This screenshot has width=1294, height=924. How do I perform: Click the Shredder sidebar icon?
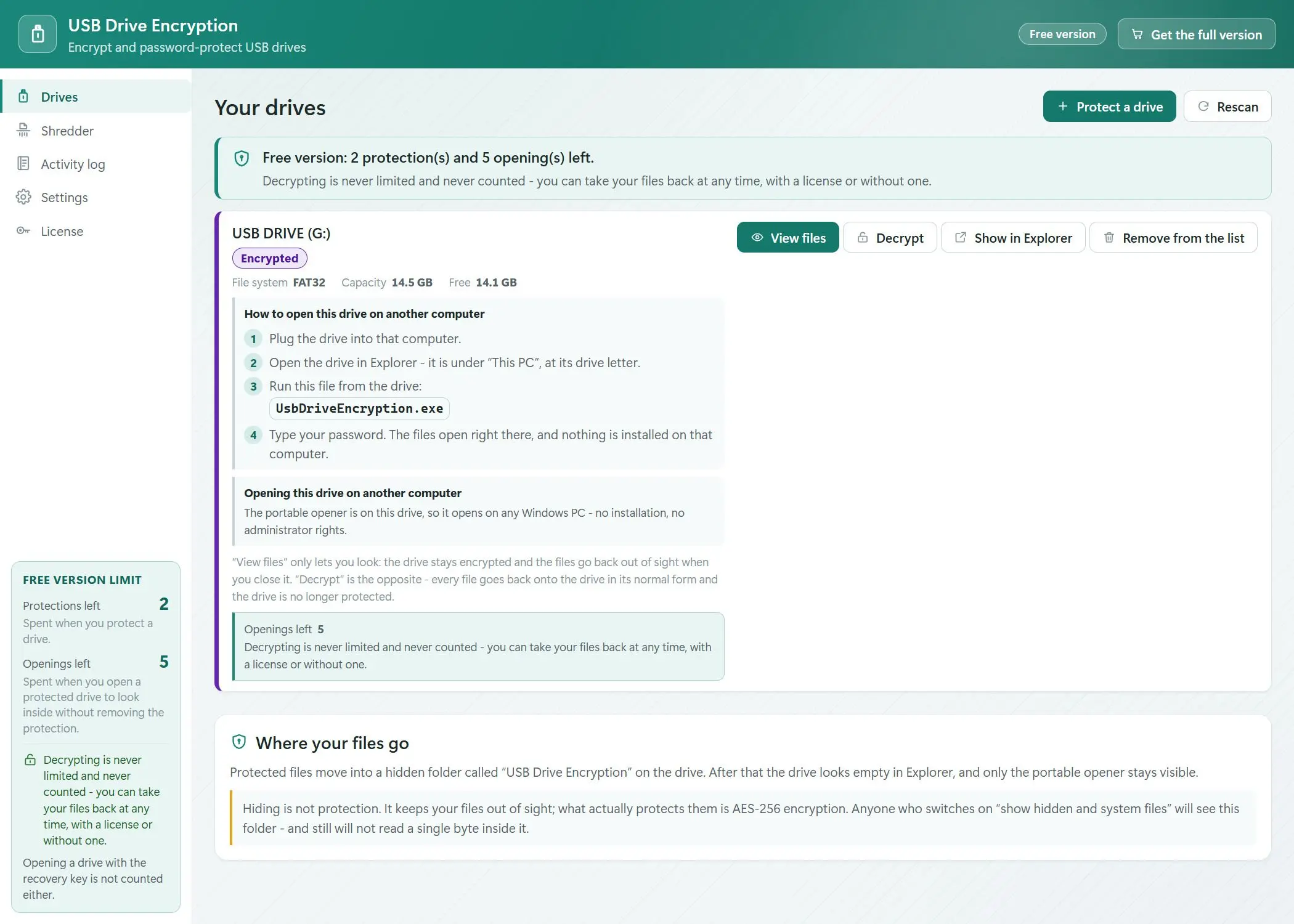[23, 130]
